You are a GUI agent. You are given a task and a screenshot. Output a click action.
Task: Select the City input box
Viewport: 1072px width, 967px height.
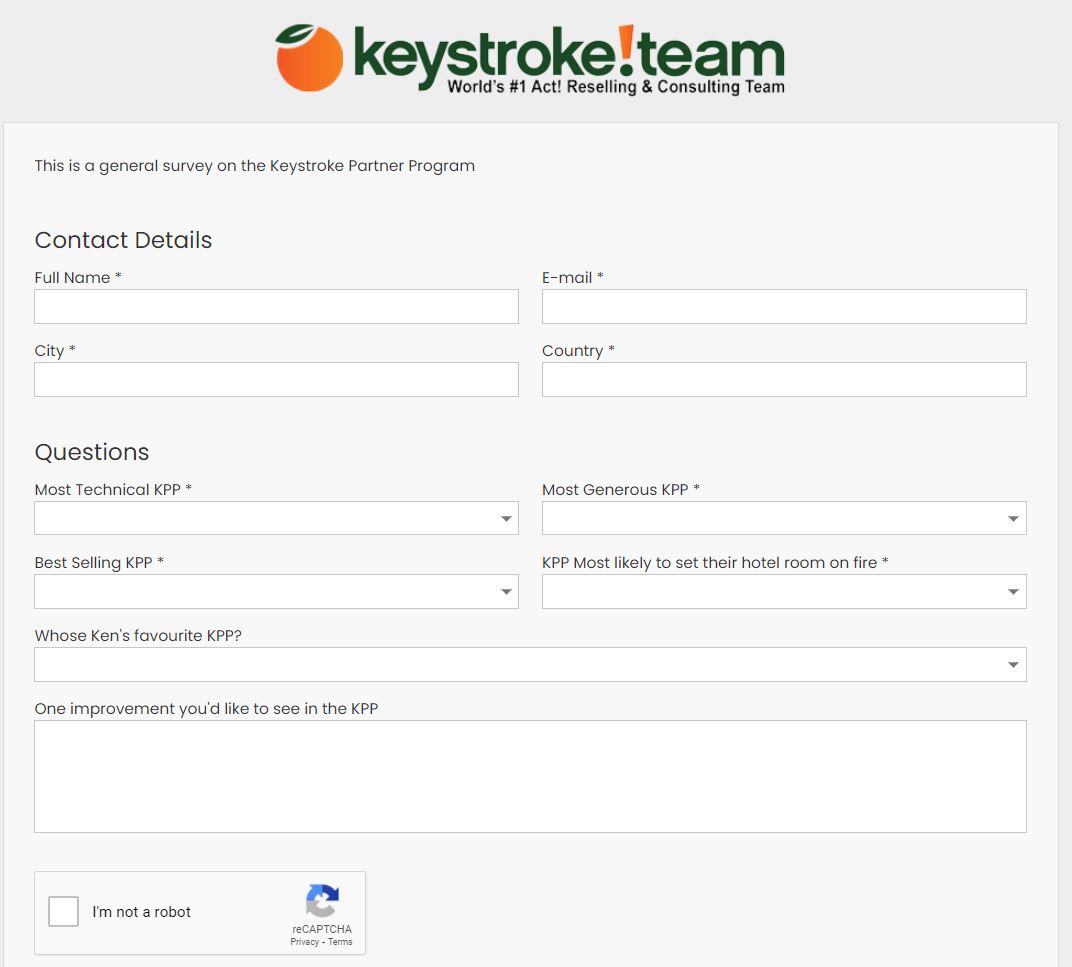[x=276, y=379]
